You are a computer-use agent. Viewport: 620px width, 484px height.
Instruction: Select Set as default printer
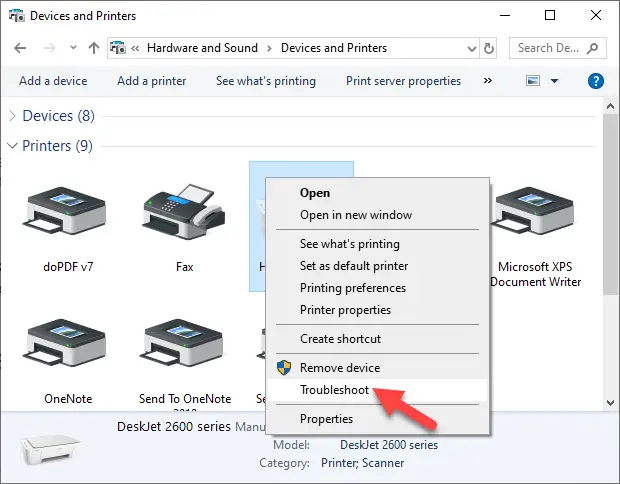click(x=354, y=266)
